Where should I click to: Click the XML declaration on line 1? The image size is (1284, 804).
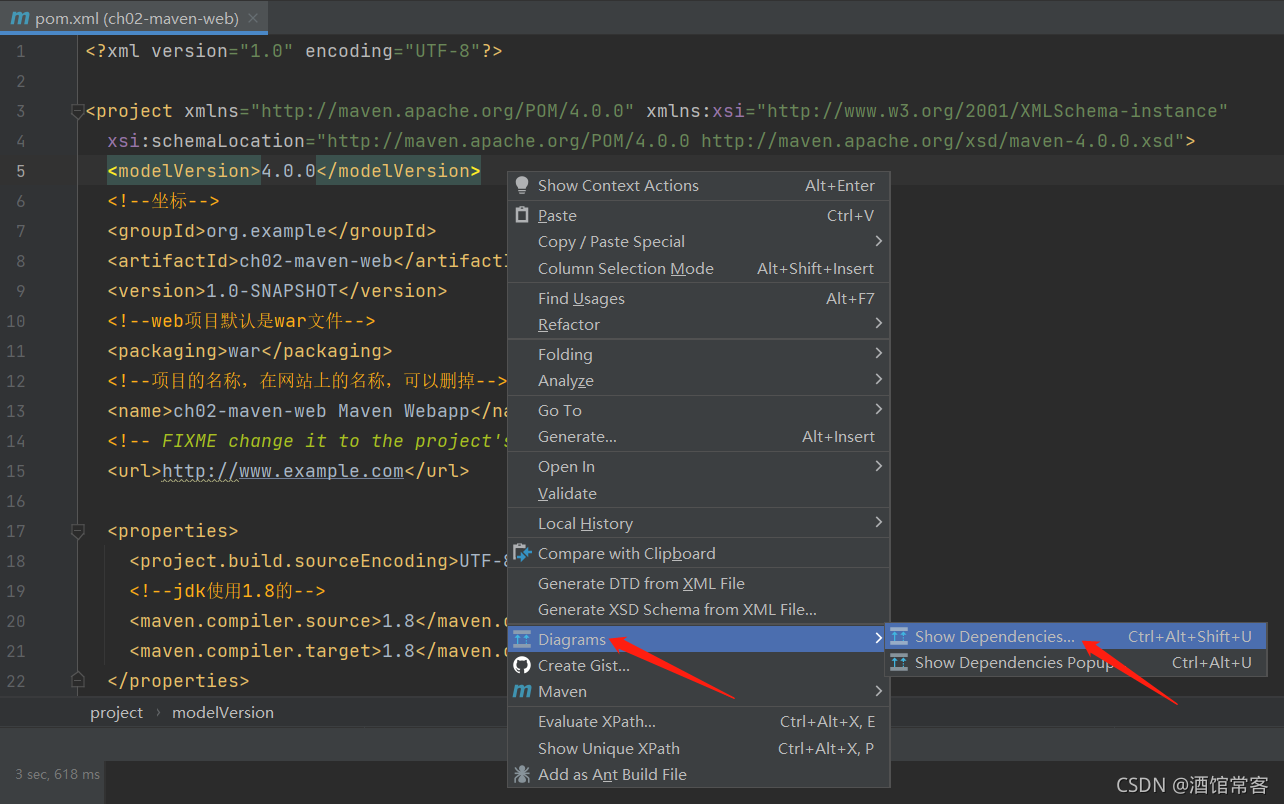(294, 51)
